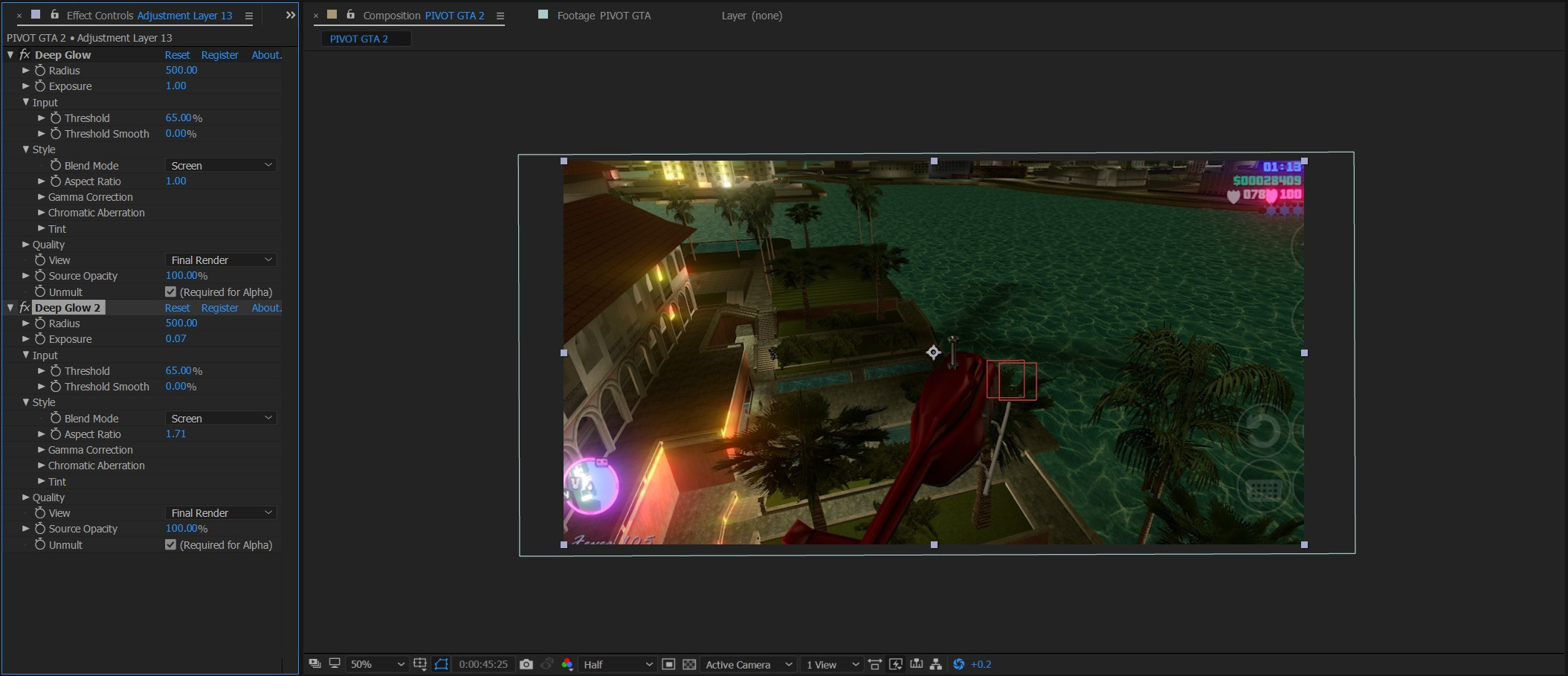
Task: Switch to Composition PIVOT GTA 2 tab
Action: click(x=423, y=16)
